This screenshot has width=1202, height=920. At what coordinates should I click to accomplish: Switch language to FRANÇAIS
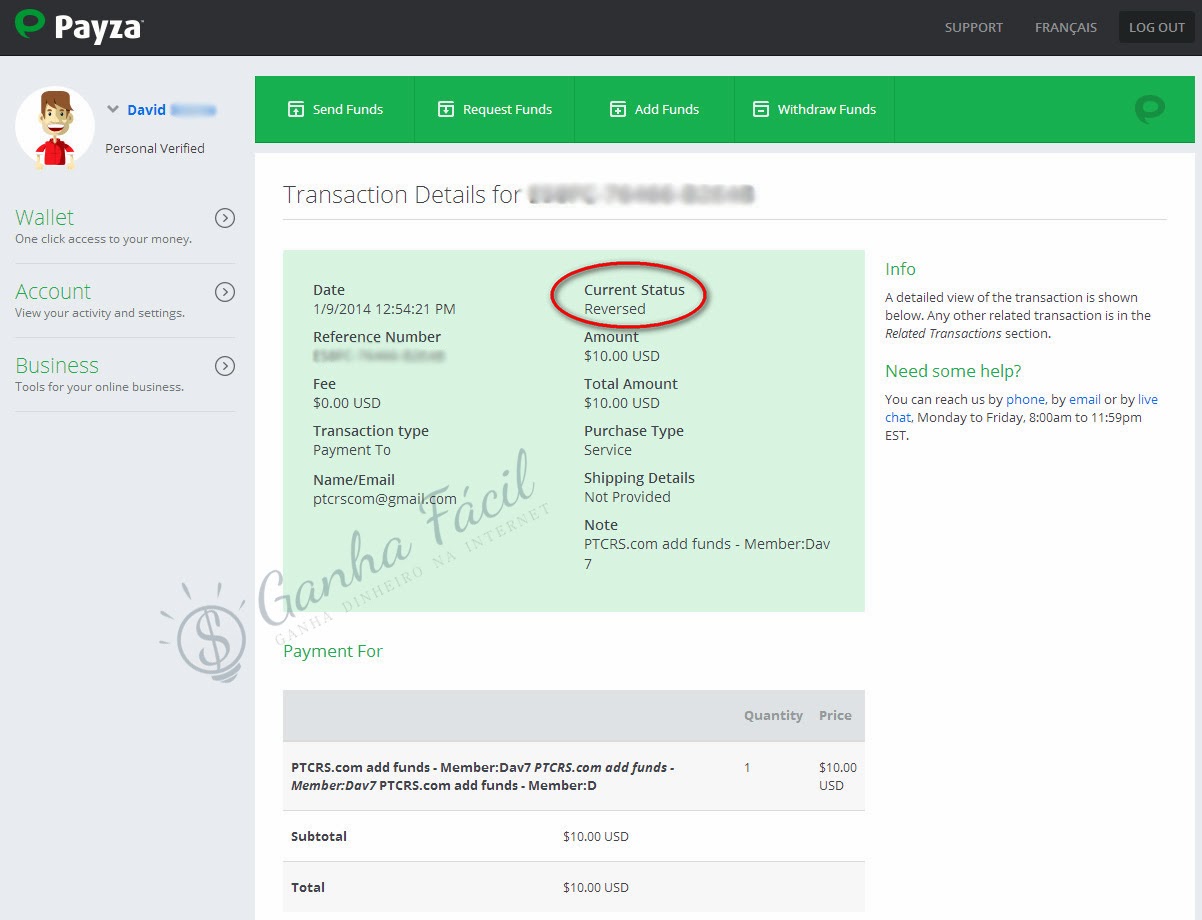click(1066, 27)
